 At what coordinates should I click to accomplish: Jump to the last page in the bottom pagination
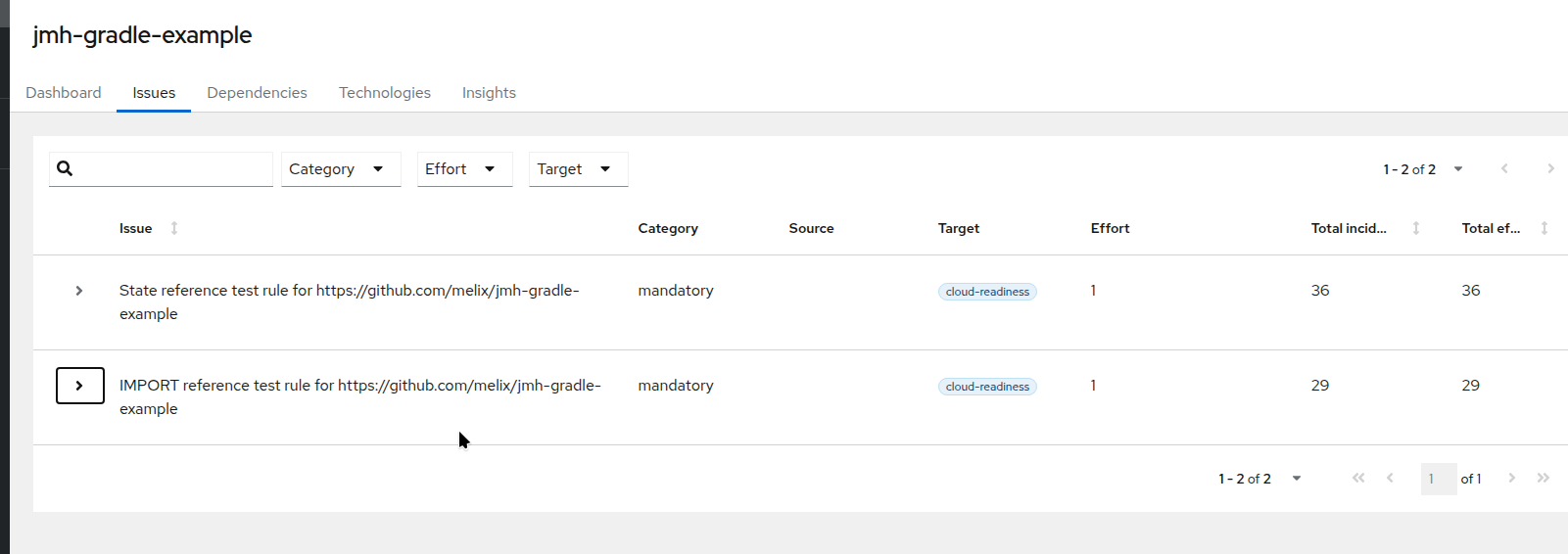coord(1544,478)
